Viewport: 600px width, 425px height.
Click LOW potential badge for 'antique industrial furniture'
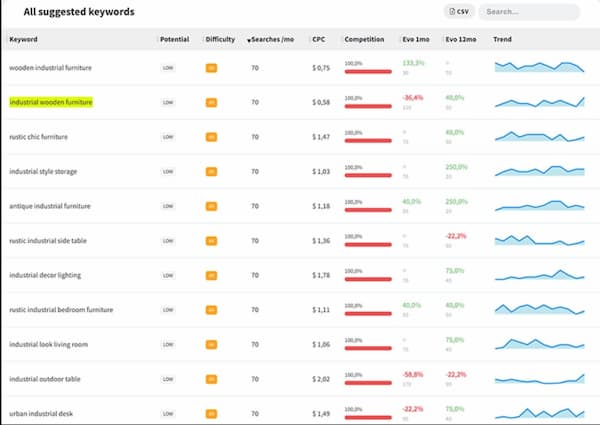tap(168, 206)
